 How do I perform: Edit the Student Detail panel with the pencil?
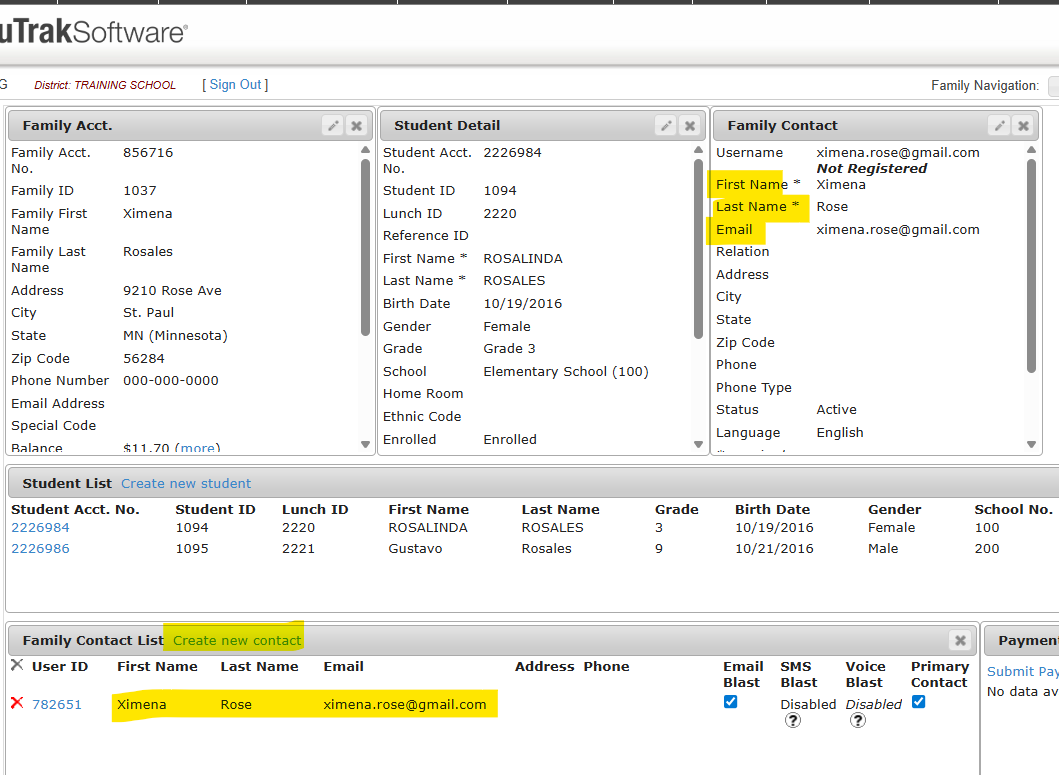click(665, 125)
